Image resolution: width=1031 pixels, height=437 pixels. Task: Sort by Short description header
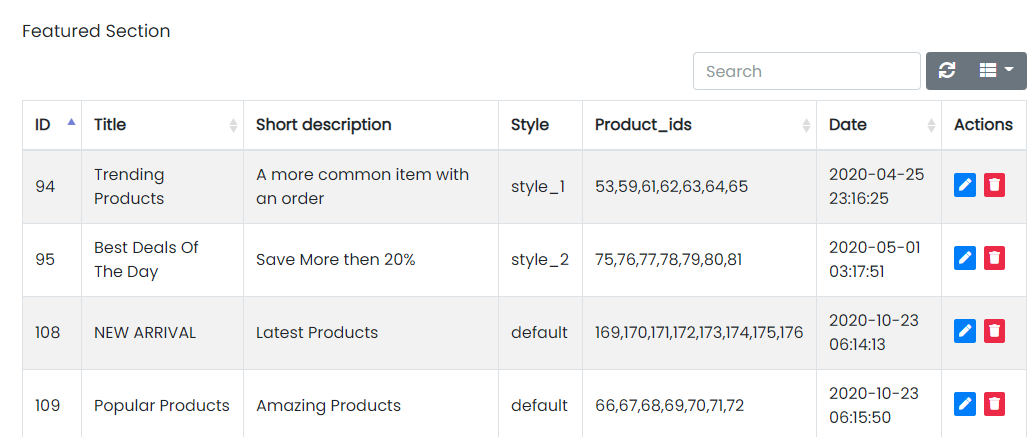[370, 125]
